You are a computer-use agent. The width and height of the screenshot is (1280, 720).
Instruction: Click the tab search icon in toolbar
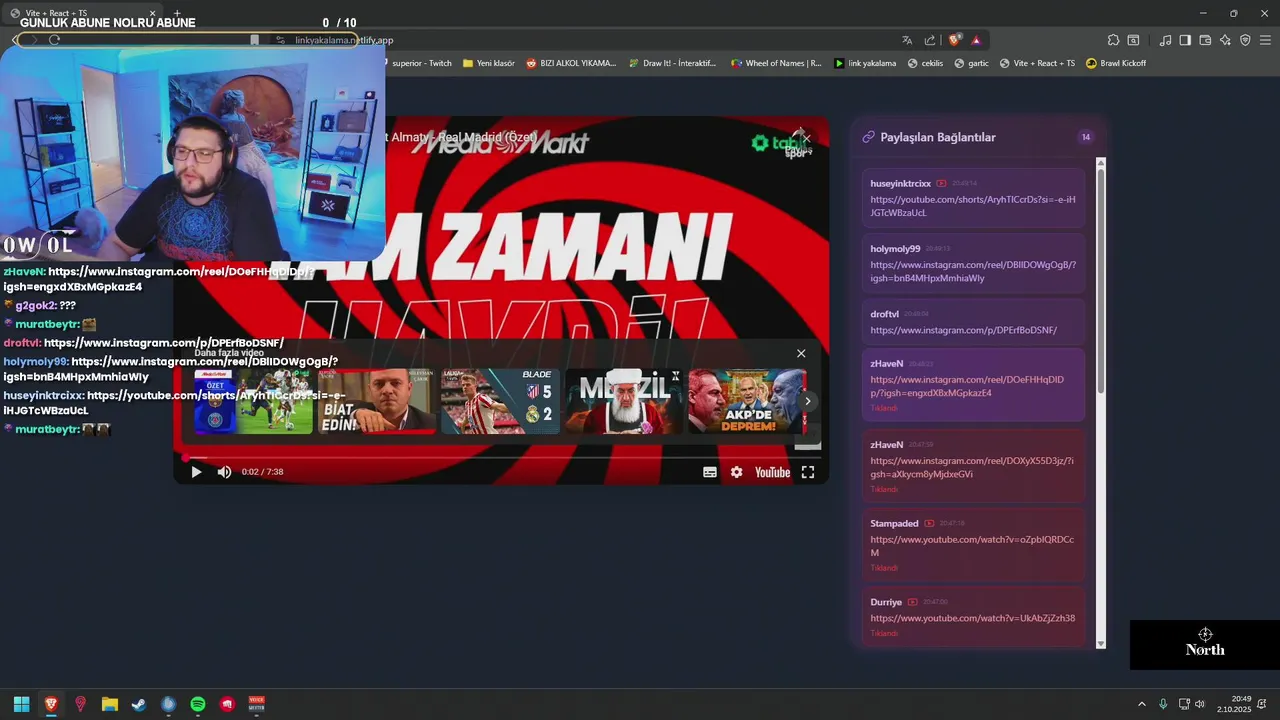[x=1133, y=40]
